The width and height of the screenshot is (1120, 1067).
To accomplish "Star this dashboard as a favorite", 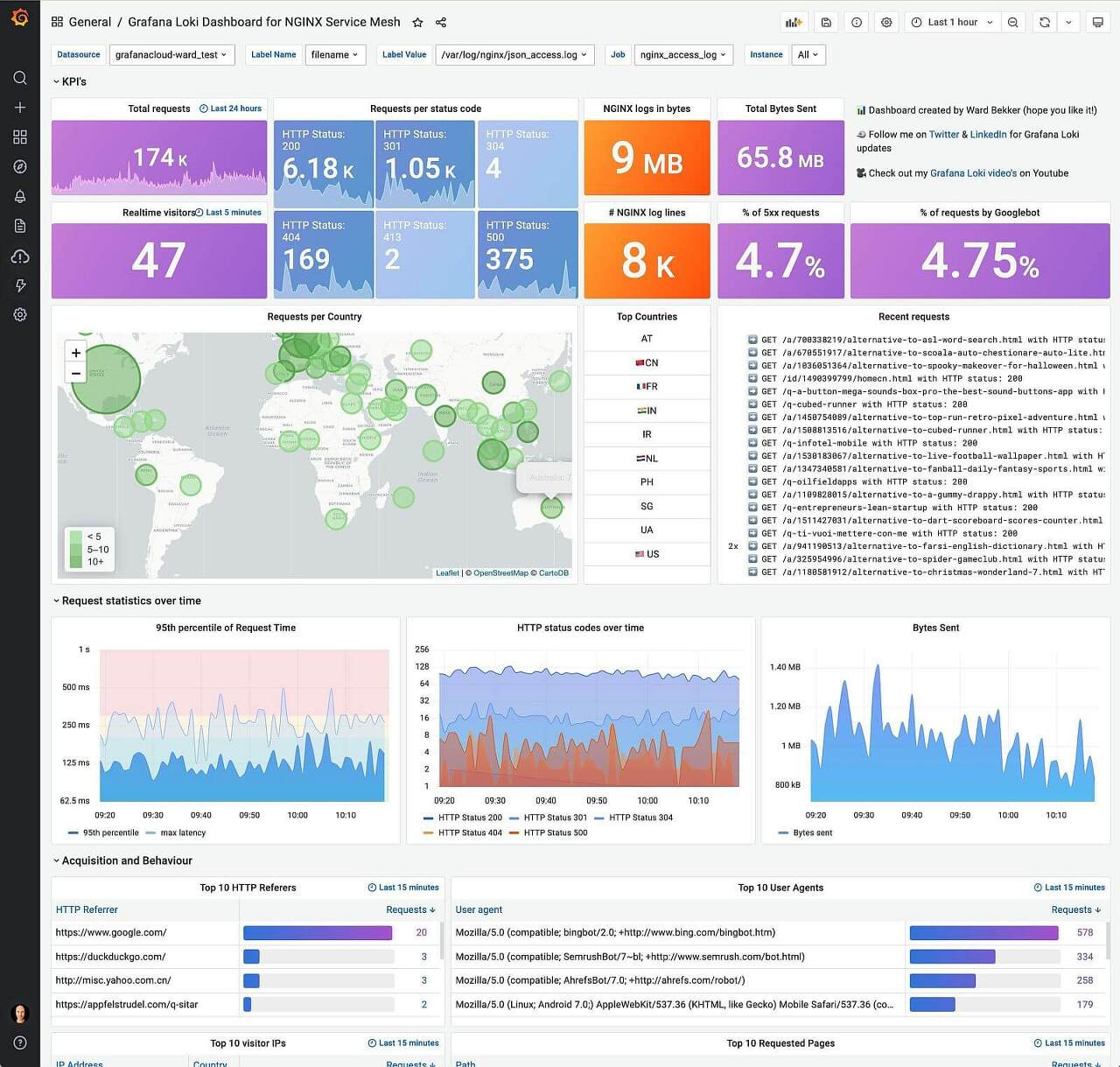I will tap(417, 22).
